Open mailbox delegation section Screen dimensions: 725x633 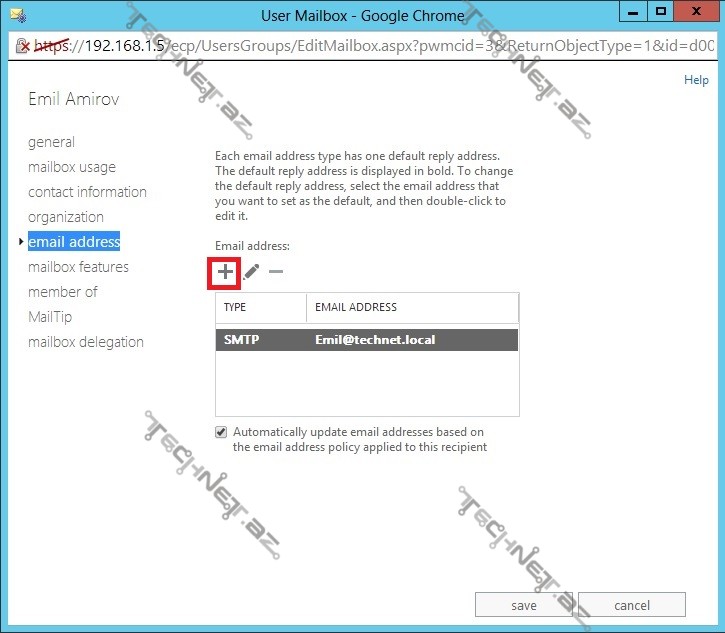pyautogui.click(x=86, y=342)
